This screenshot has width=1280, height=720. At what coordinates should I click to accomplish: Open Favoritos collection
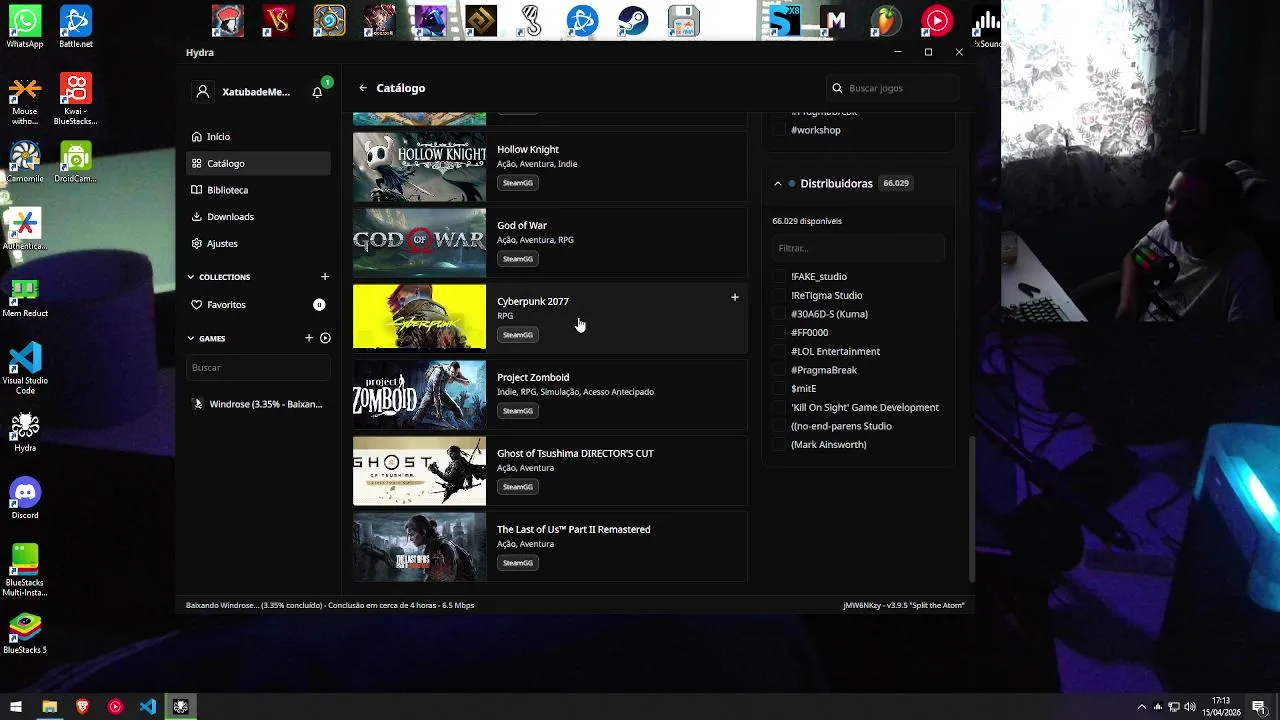(258, 305)
